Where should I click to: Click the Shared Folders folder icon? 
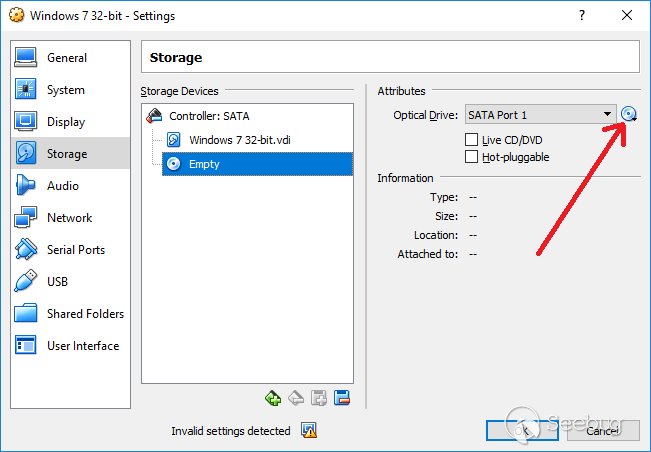pyautogui.click(x=26, y=313)
